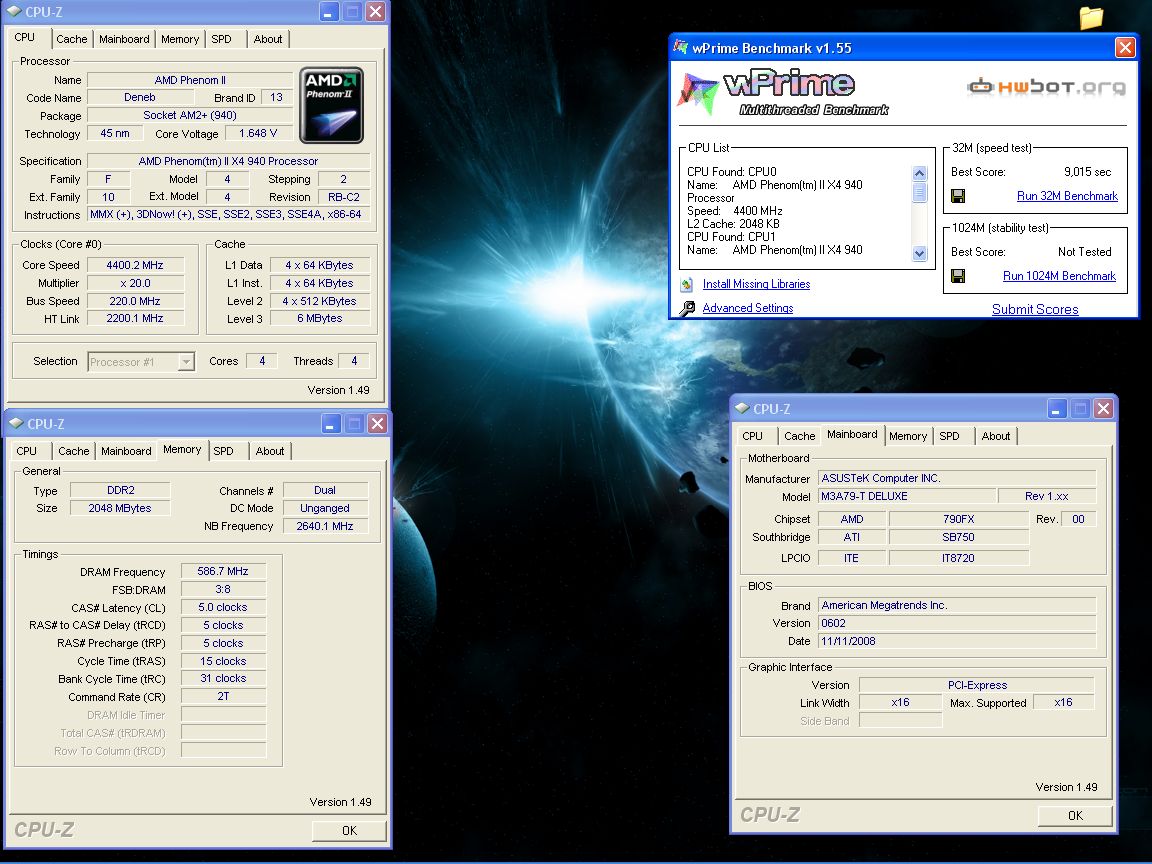1152x864 pixels.
Task: Click the BIOS date 11/11/2008 field
Action: (x=957, y=641)
